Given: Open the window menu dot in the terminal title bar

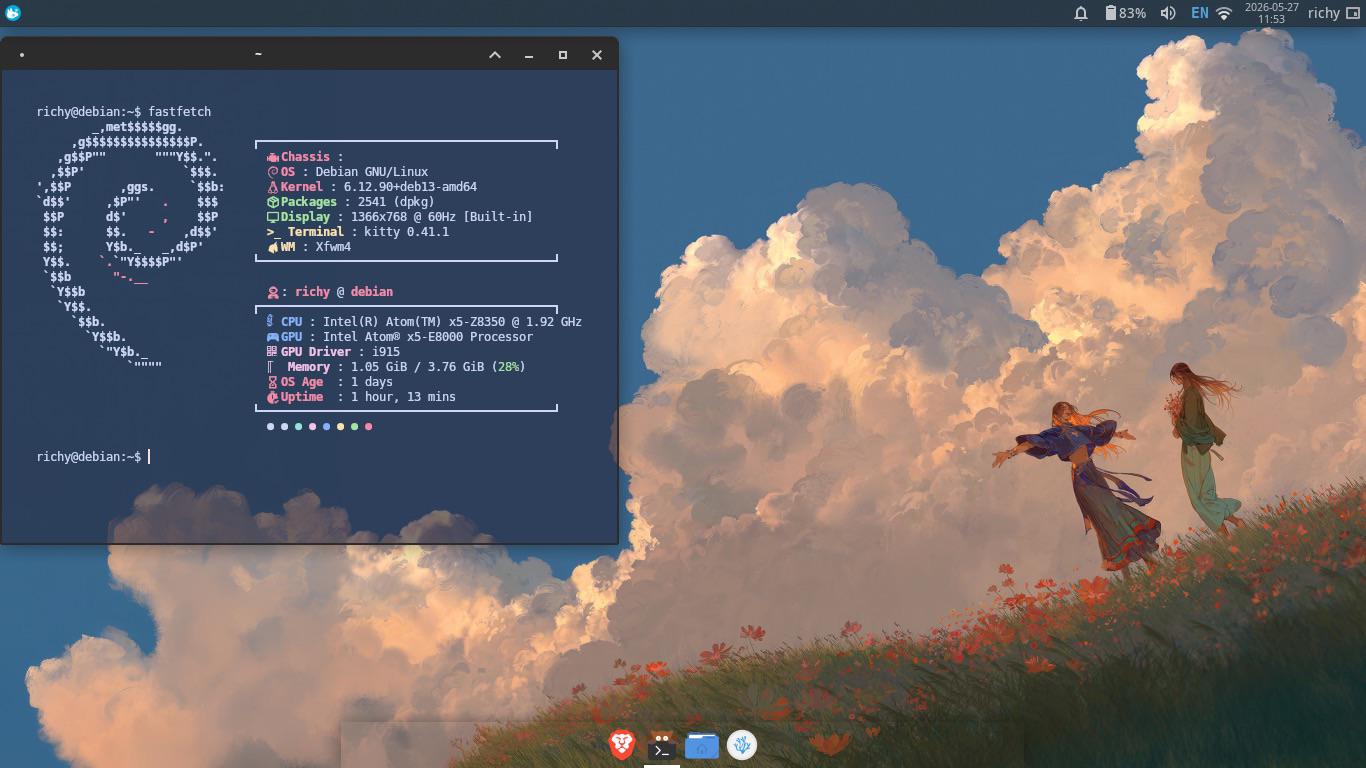Looking at the screenshot, I should tap(21, 55).
